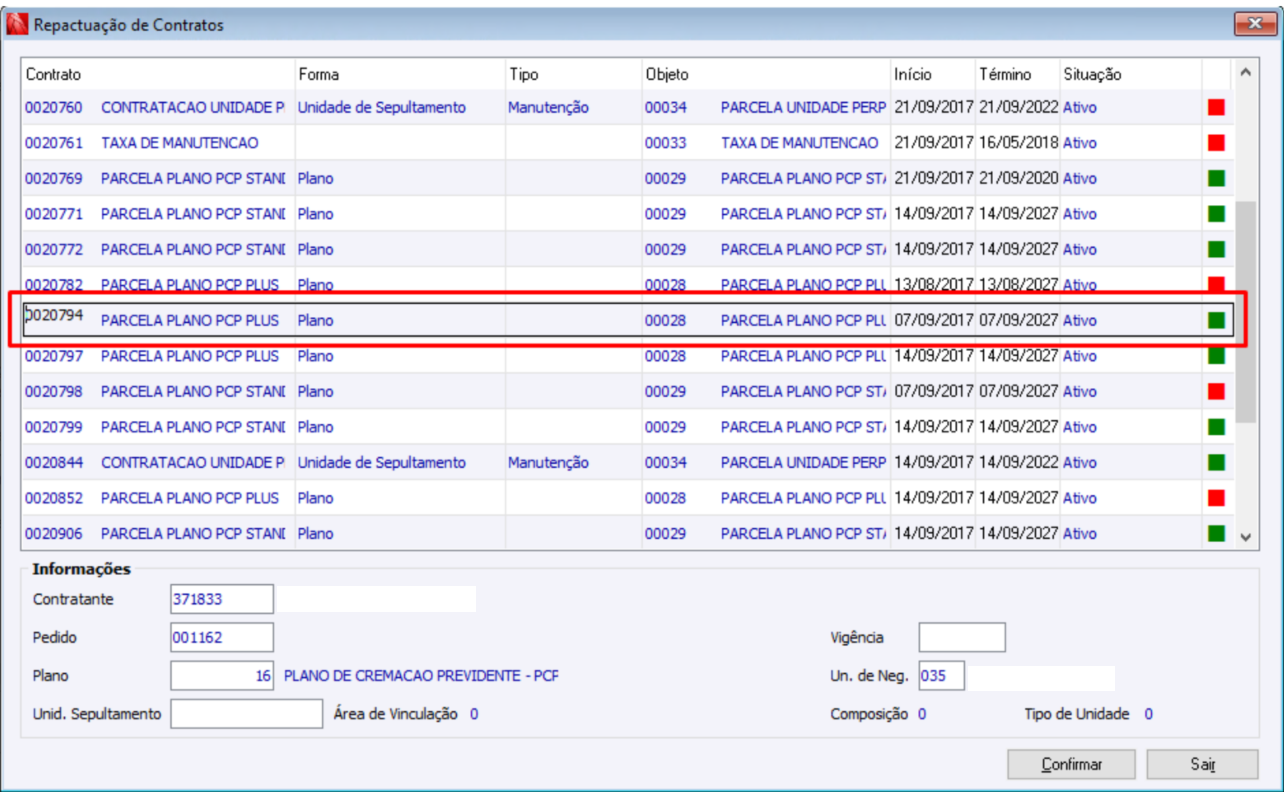This screenshot has width=1284, height=792.
Task: Click the Unid. Sepultamento input field
Action: 246,714
